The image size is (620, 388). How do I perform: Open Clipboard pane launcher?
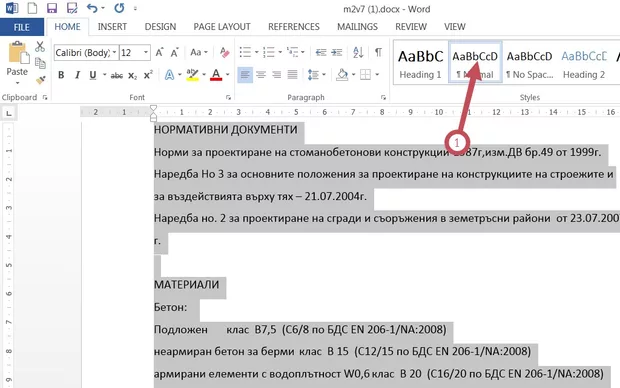coord(45,98)
